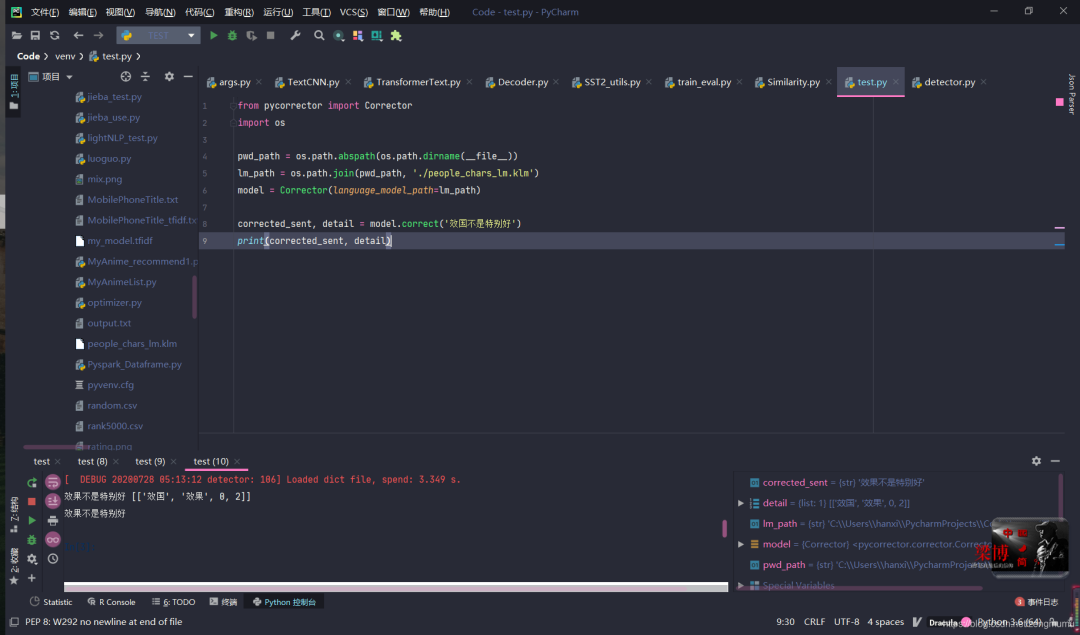This screenshot has width=1080, height=635.
Task: Start debugging with the green bug icon
Action: click(x=232, y=35)
